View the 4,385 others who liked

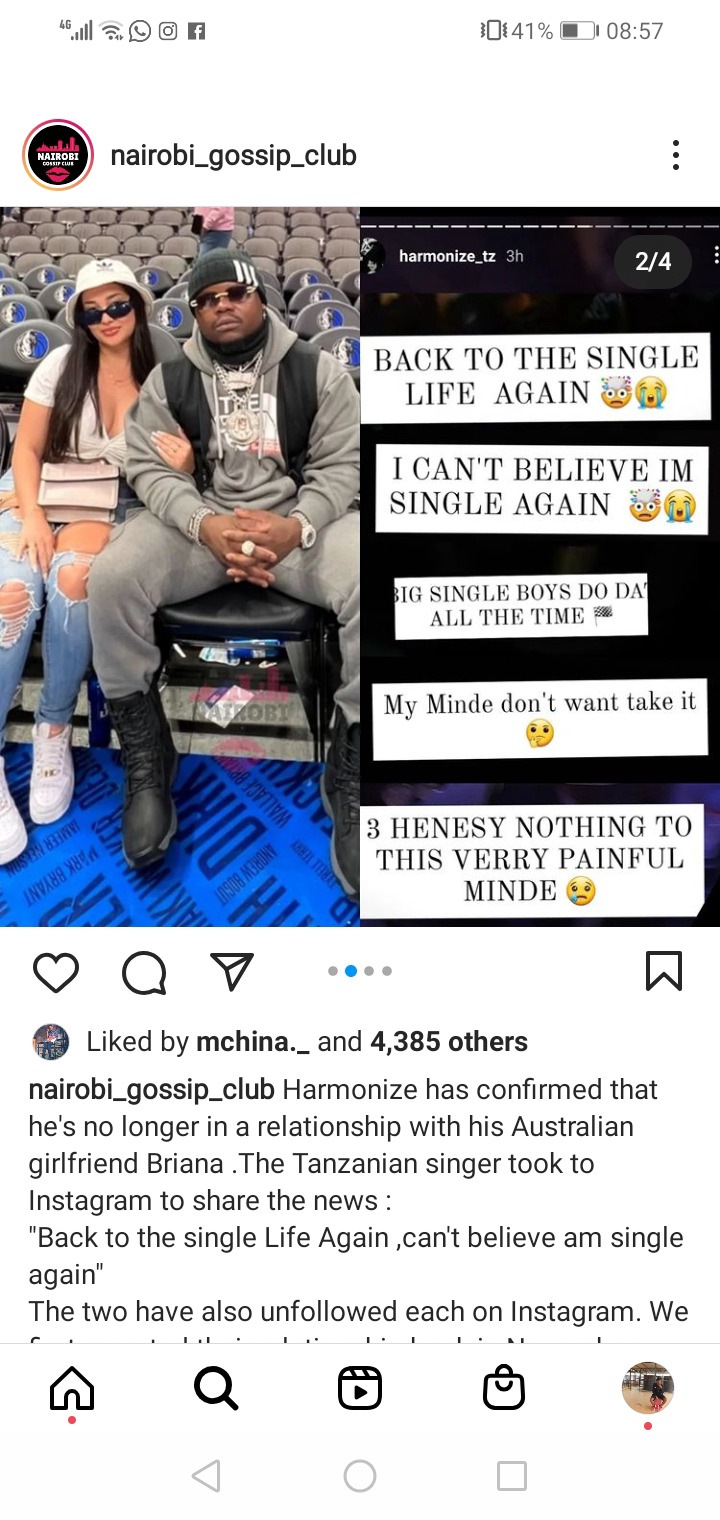click(449, 1042)
